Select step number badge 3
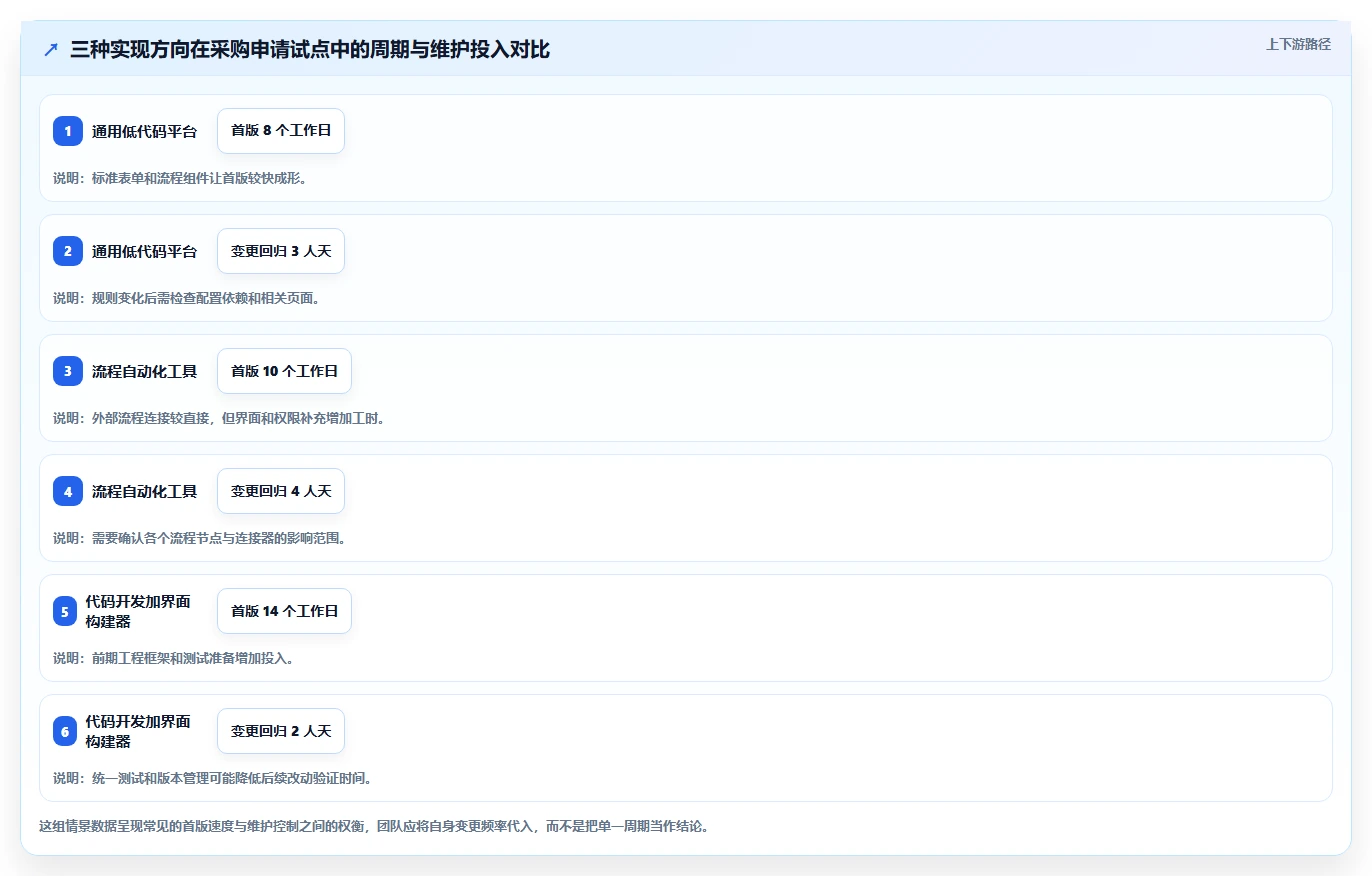The image size is (1372, 876). coord(68,371)
